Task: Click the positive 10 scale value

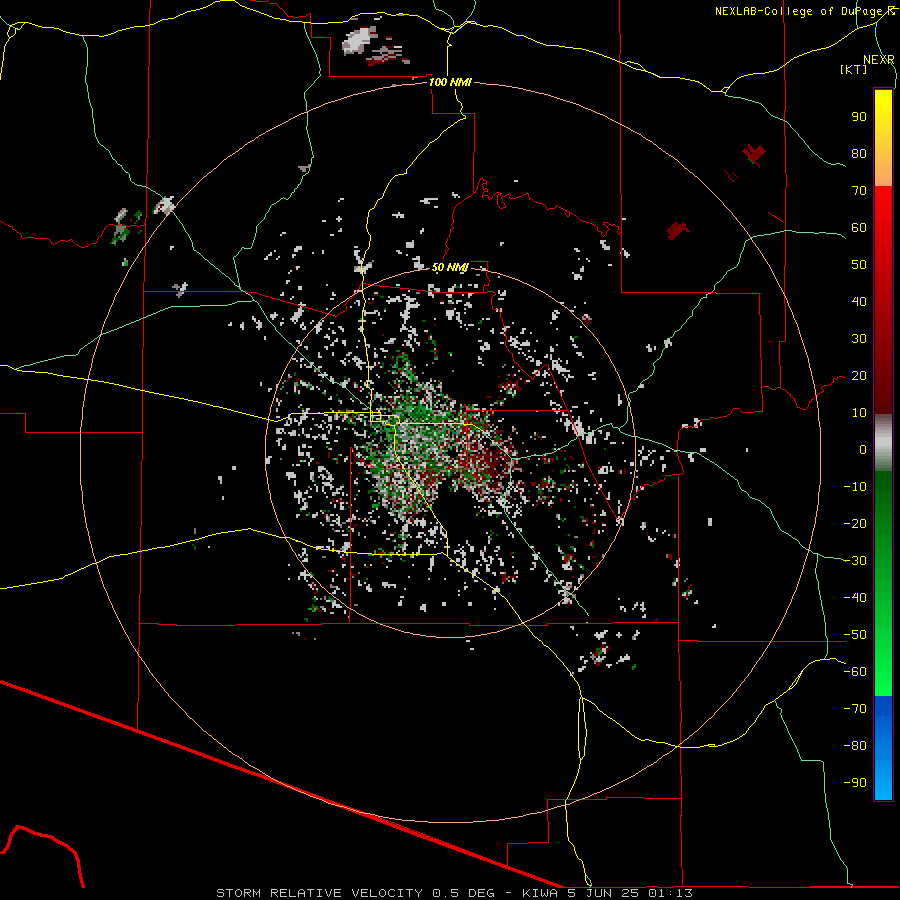Action: click(x=859, y=413)
